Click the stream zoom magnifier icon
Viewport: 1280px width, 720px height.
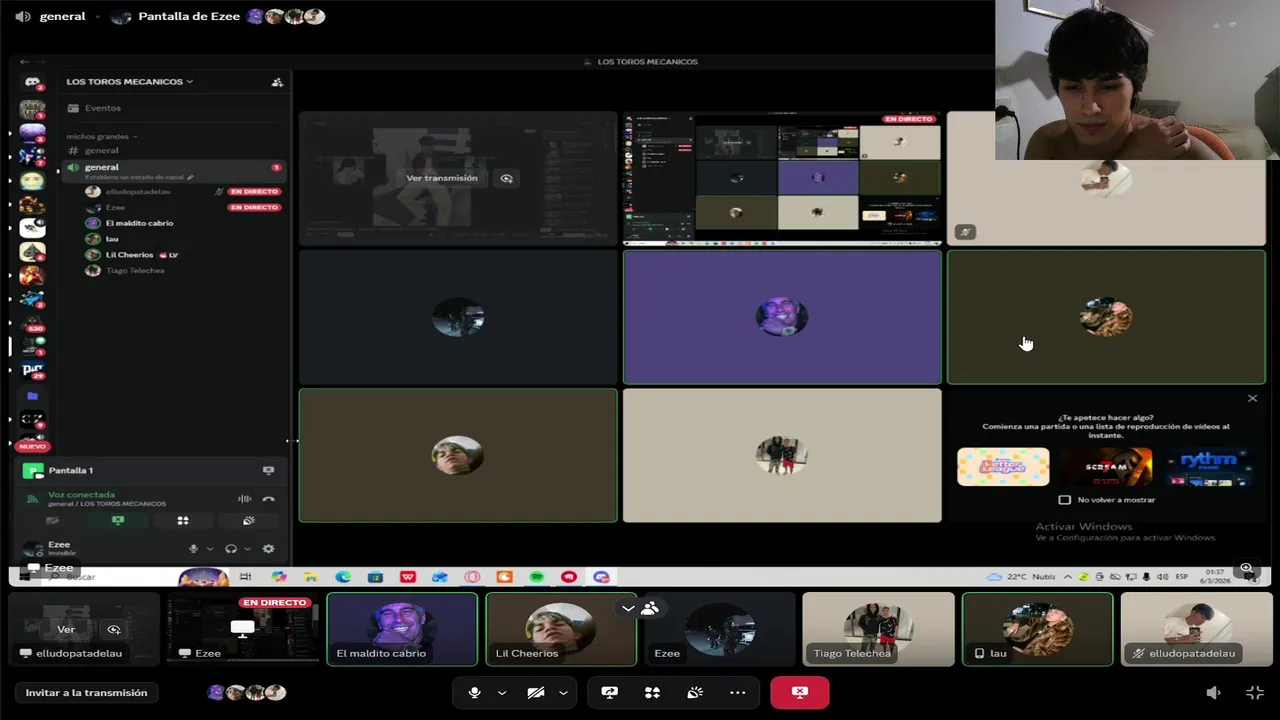tap(1246, 568)
